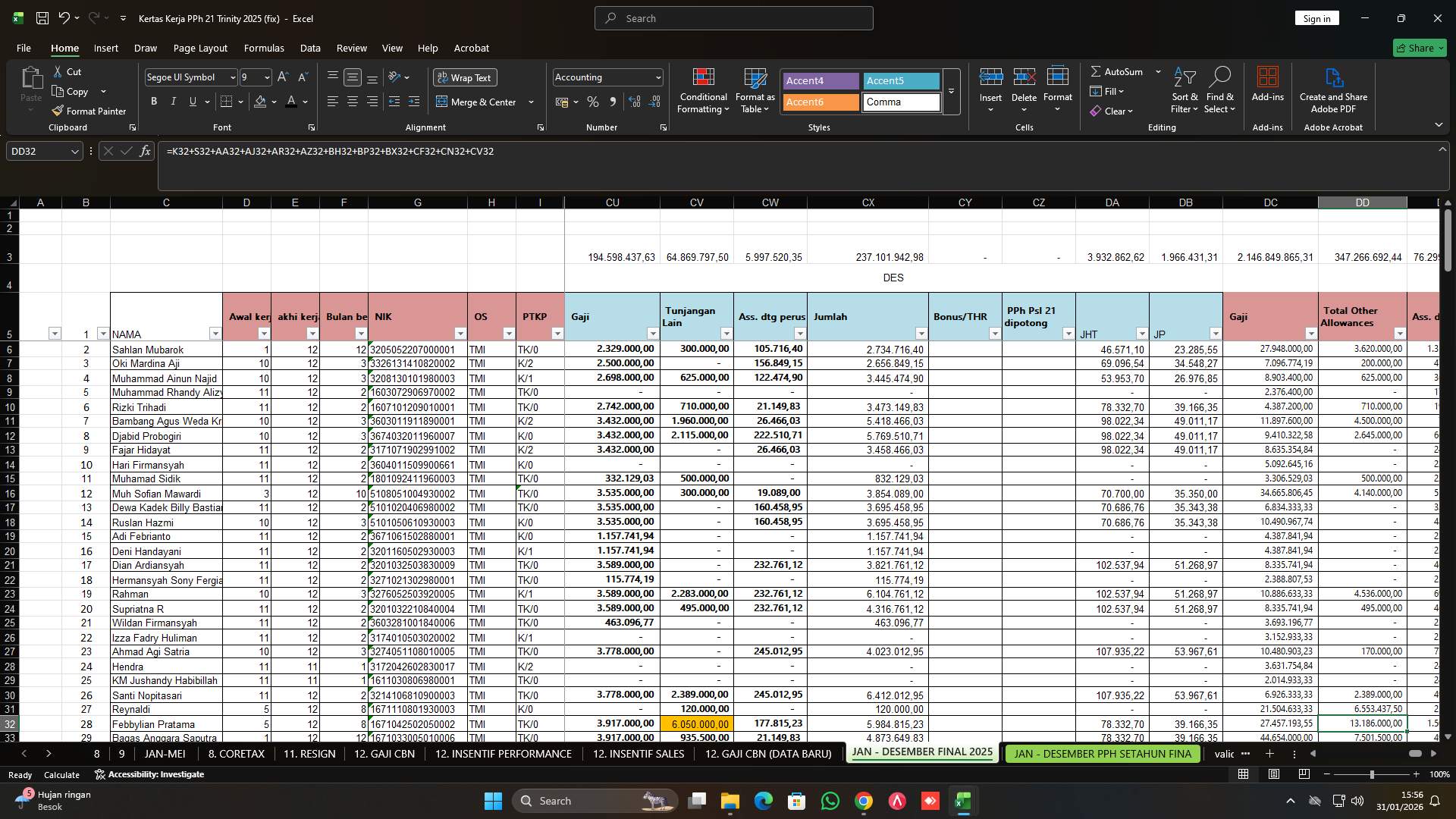Click the AutoSum sigma icon

1096,71
